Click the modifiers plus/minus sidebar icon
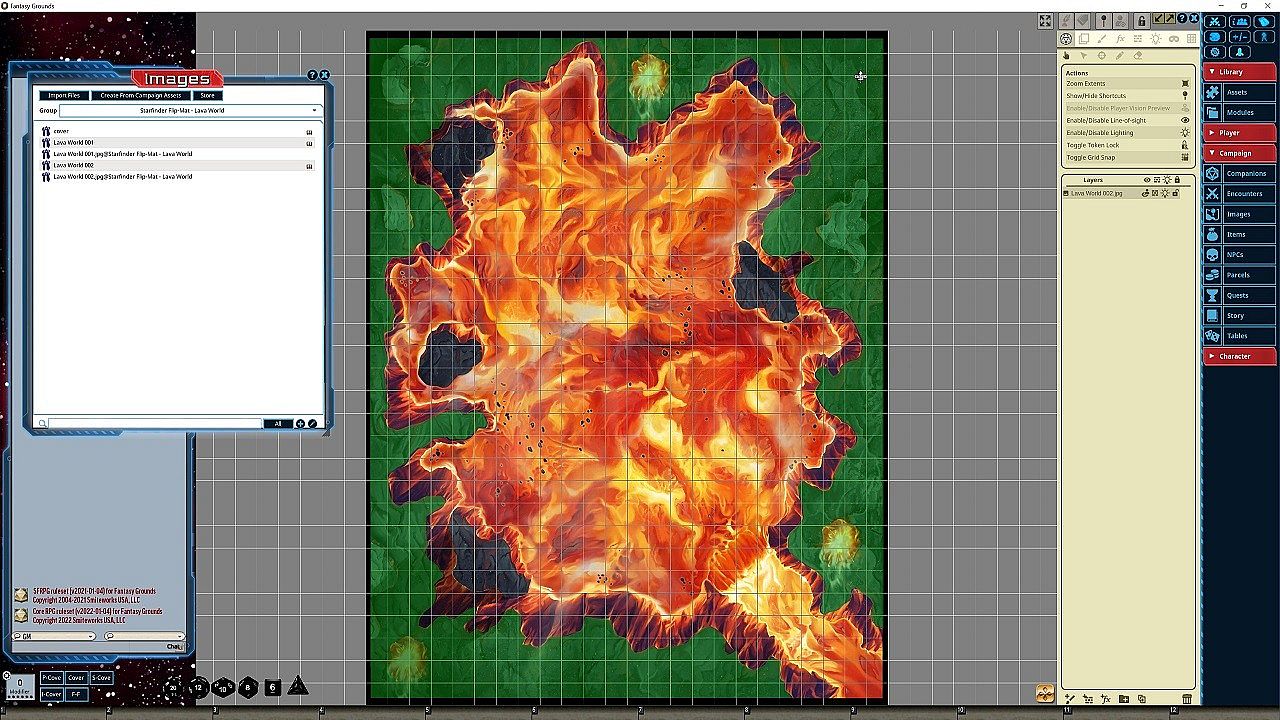The width and height of the screenshot is (1280, 720). point(1240,37)
